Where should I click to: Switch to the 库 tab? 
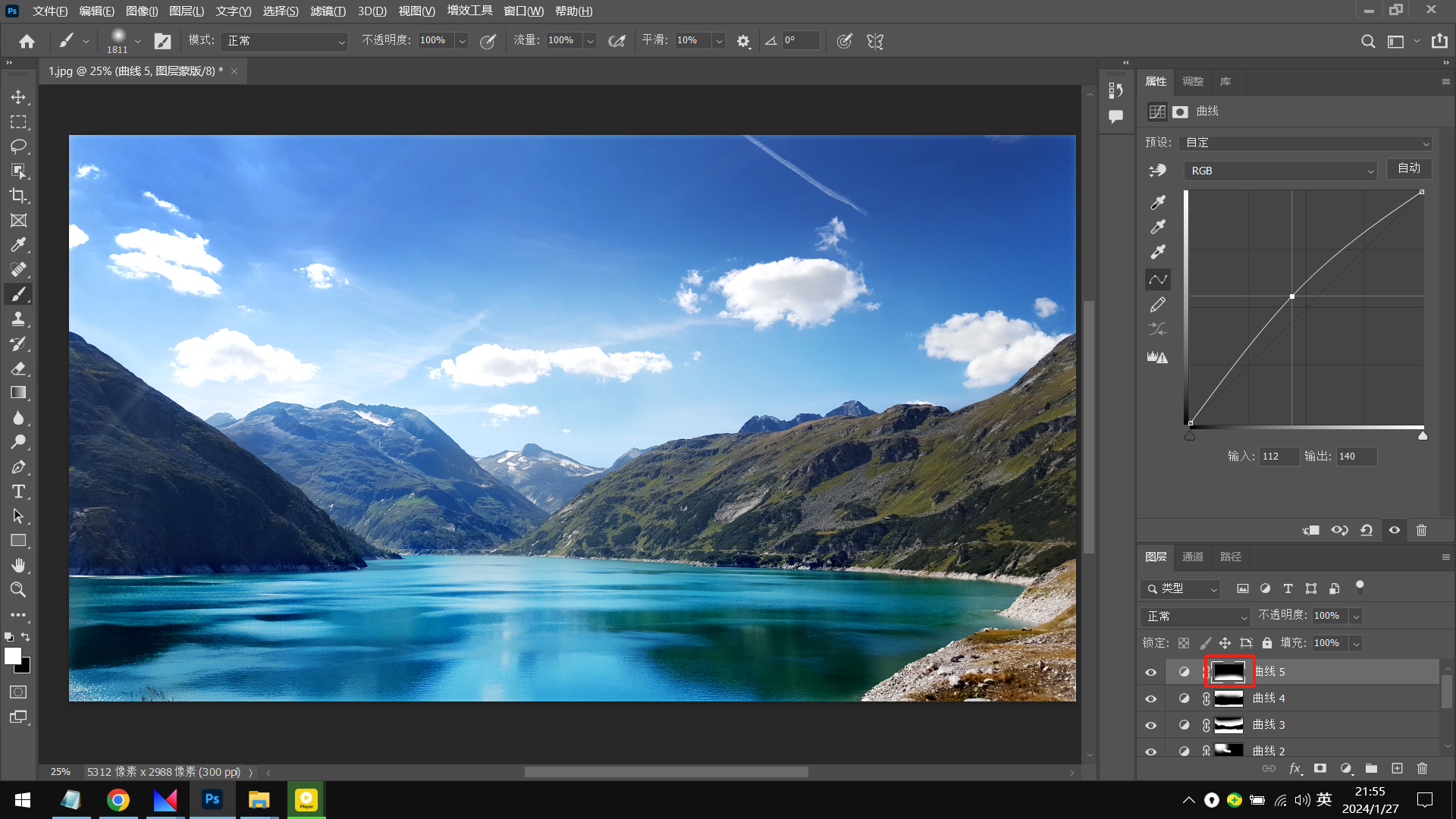click(x=1225, y=81)
